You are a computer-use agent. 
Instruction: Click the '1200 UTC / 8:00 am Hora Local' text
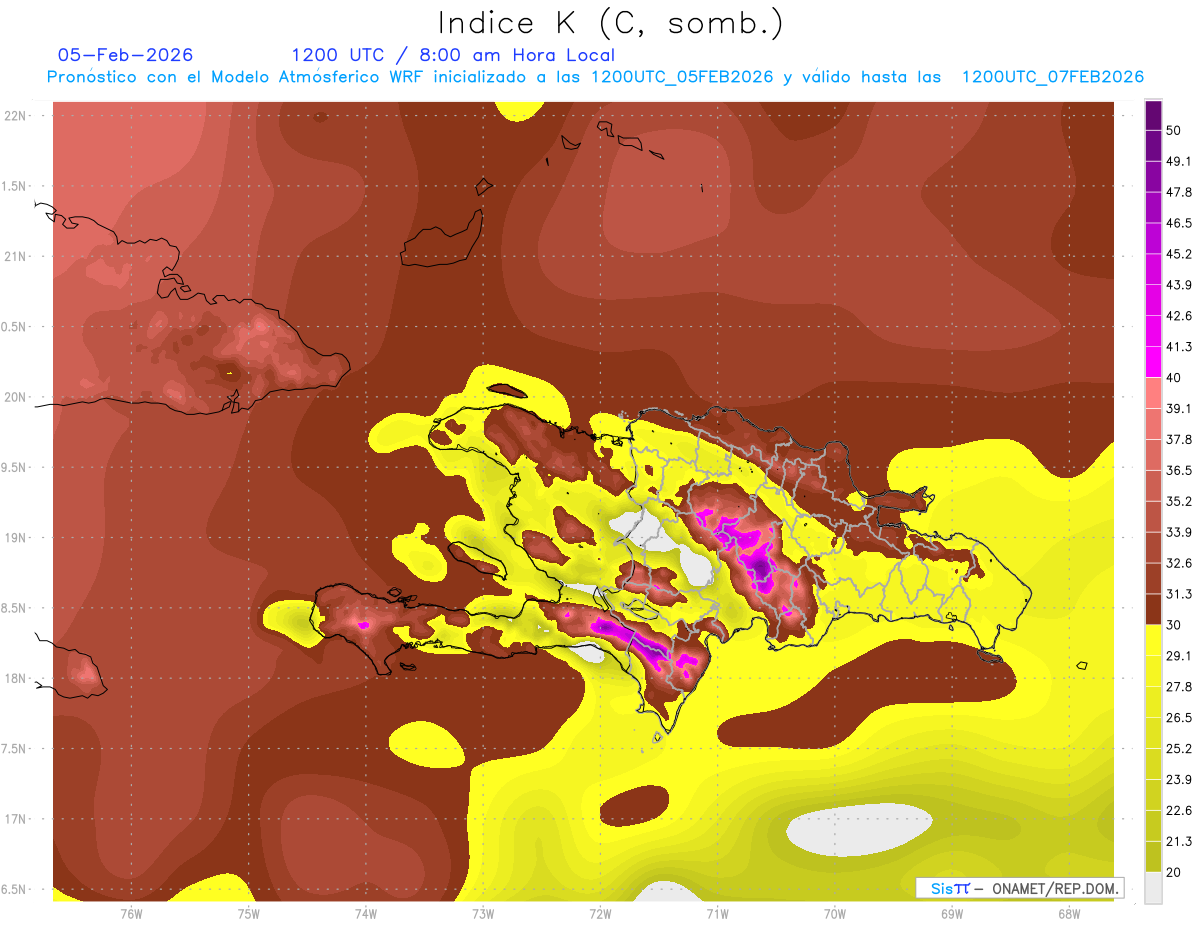453,55
